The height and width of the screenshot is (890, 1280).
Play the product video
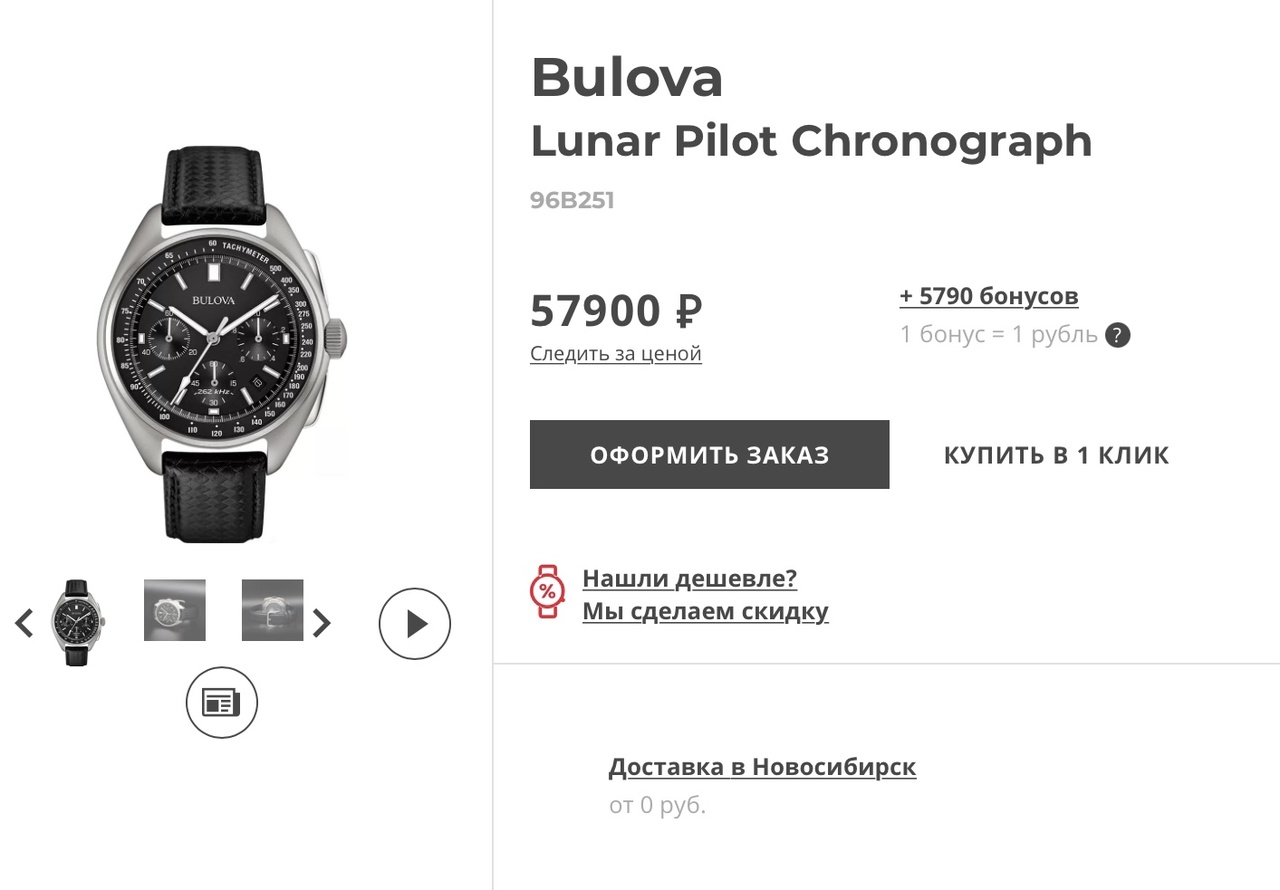pos(415,624)
